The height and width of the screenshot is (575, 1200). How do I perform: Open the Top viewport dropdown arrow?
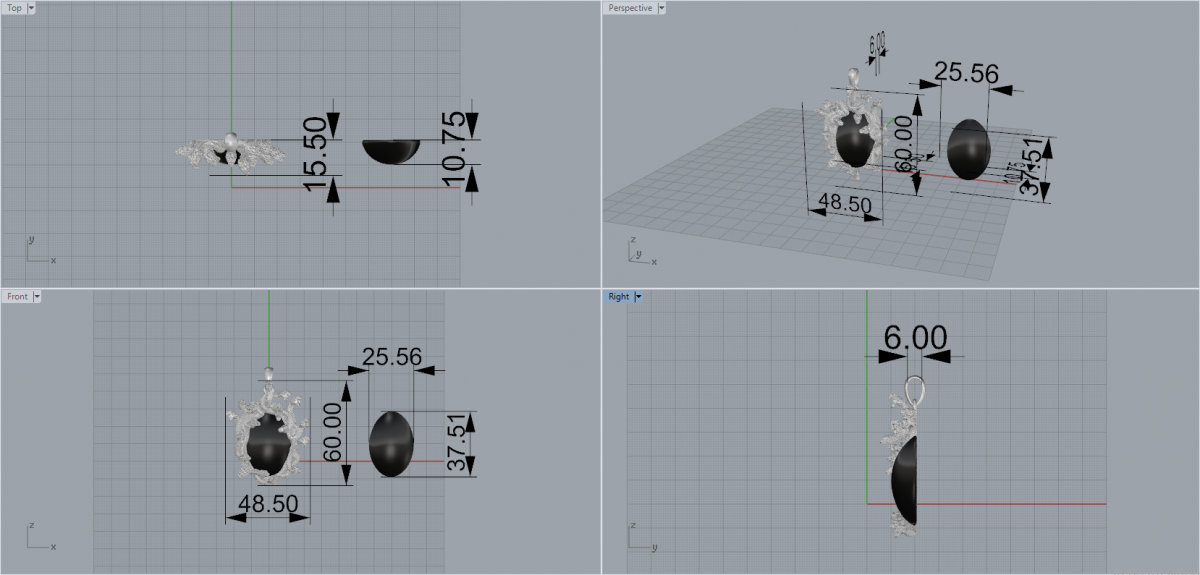click(31, 8)
